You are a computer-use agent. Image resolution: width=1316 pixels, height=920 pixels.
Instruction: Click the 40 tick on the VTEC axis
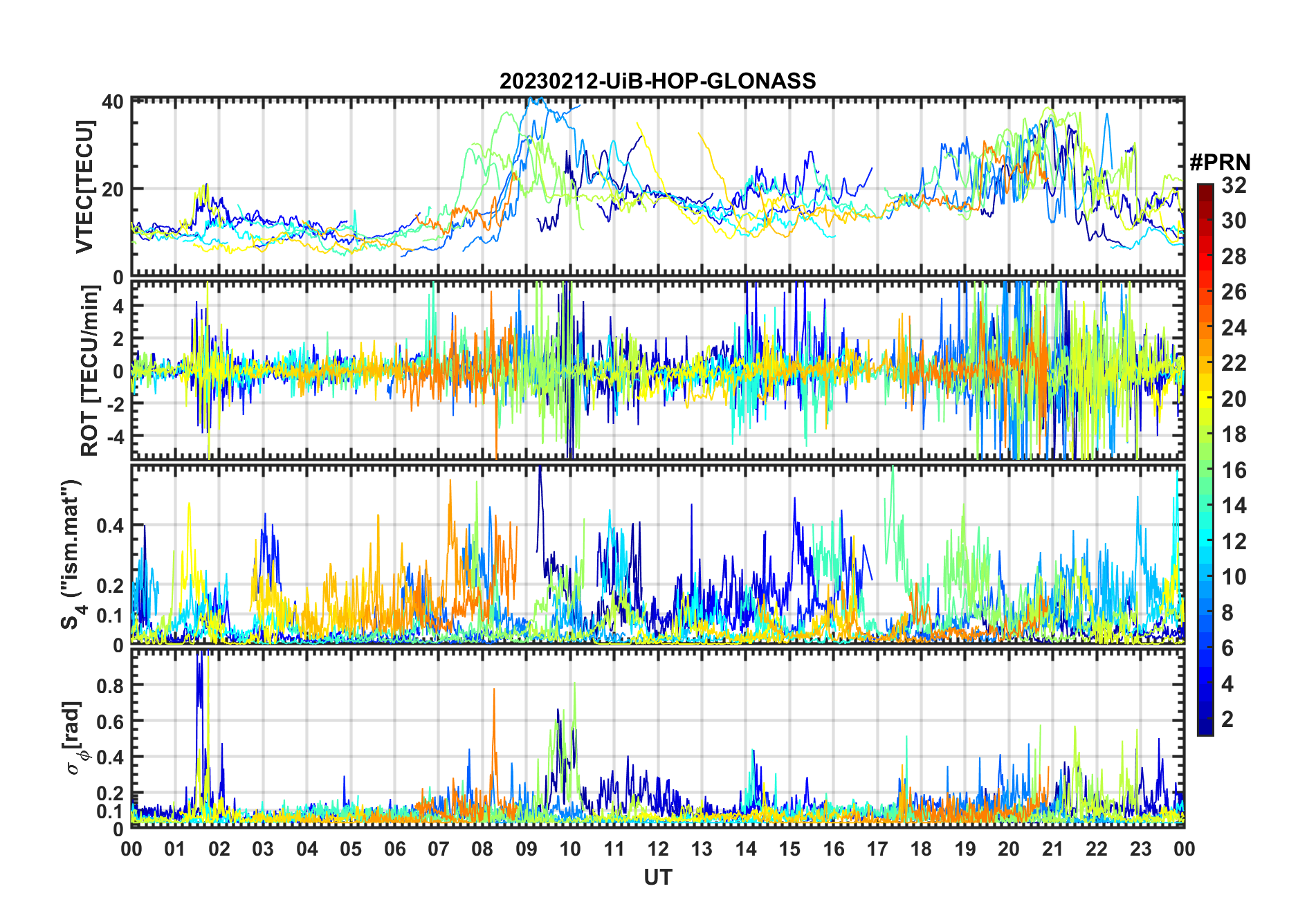click(x=113, y=102)
